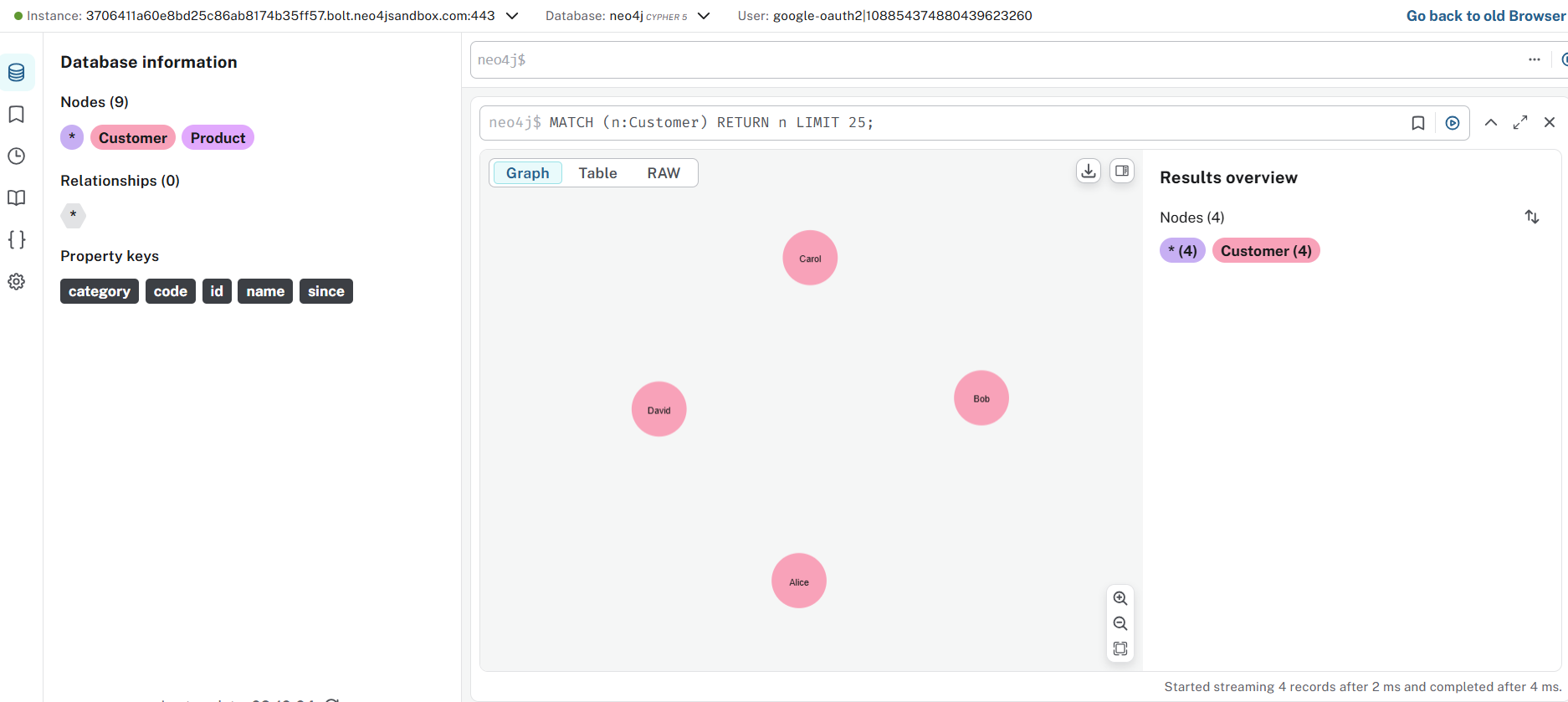Save the query with the bookmark icon
Screen dimensions: 1568x702
pos(1418,123)
